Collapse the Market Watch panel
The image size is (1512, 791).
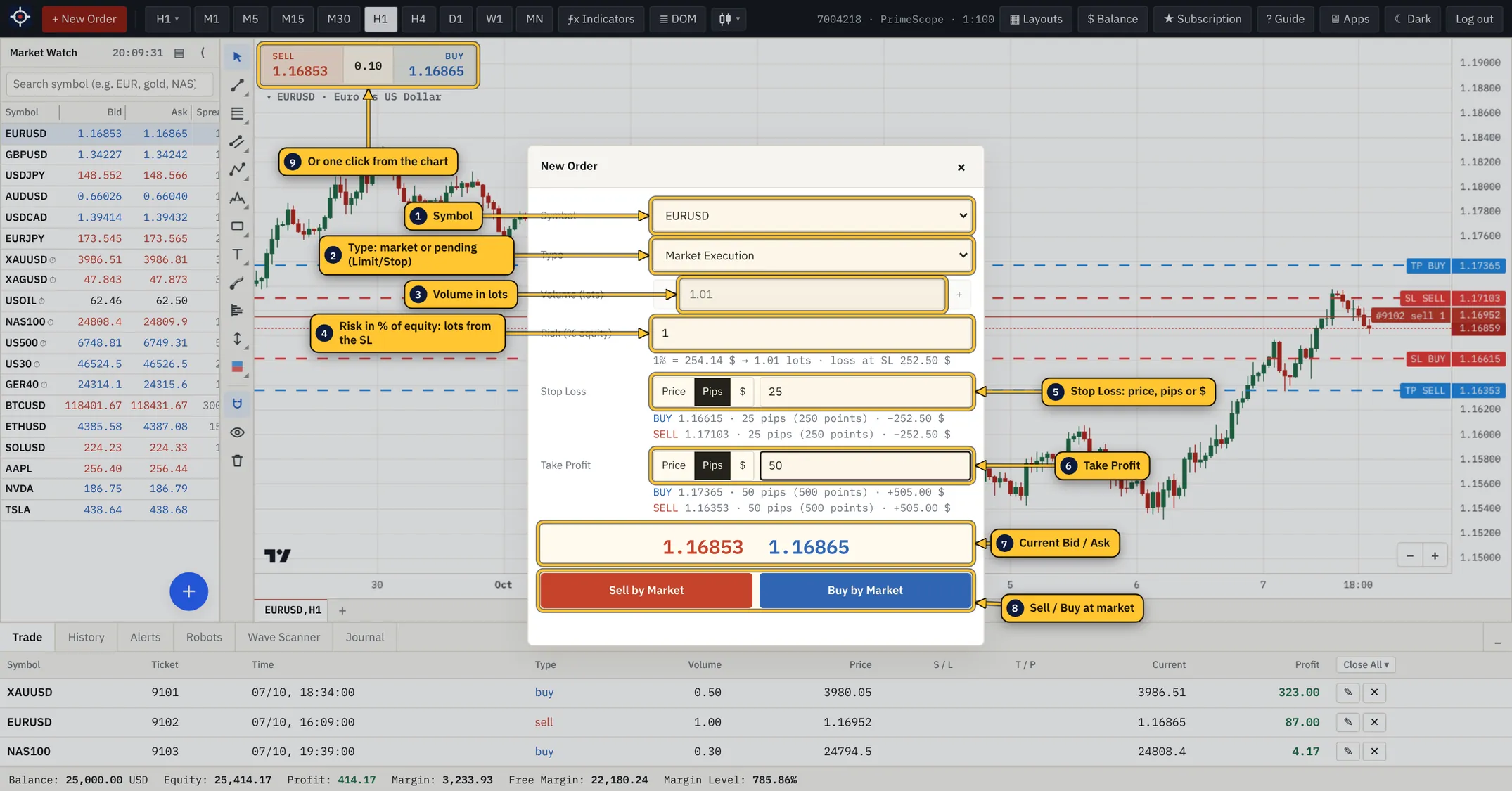tap(203, 53)
